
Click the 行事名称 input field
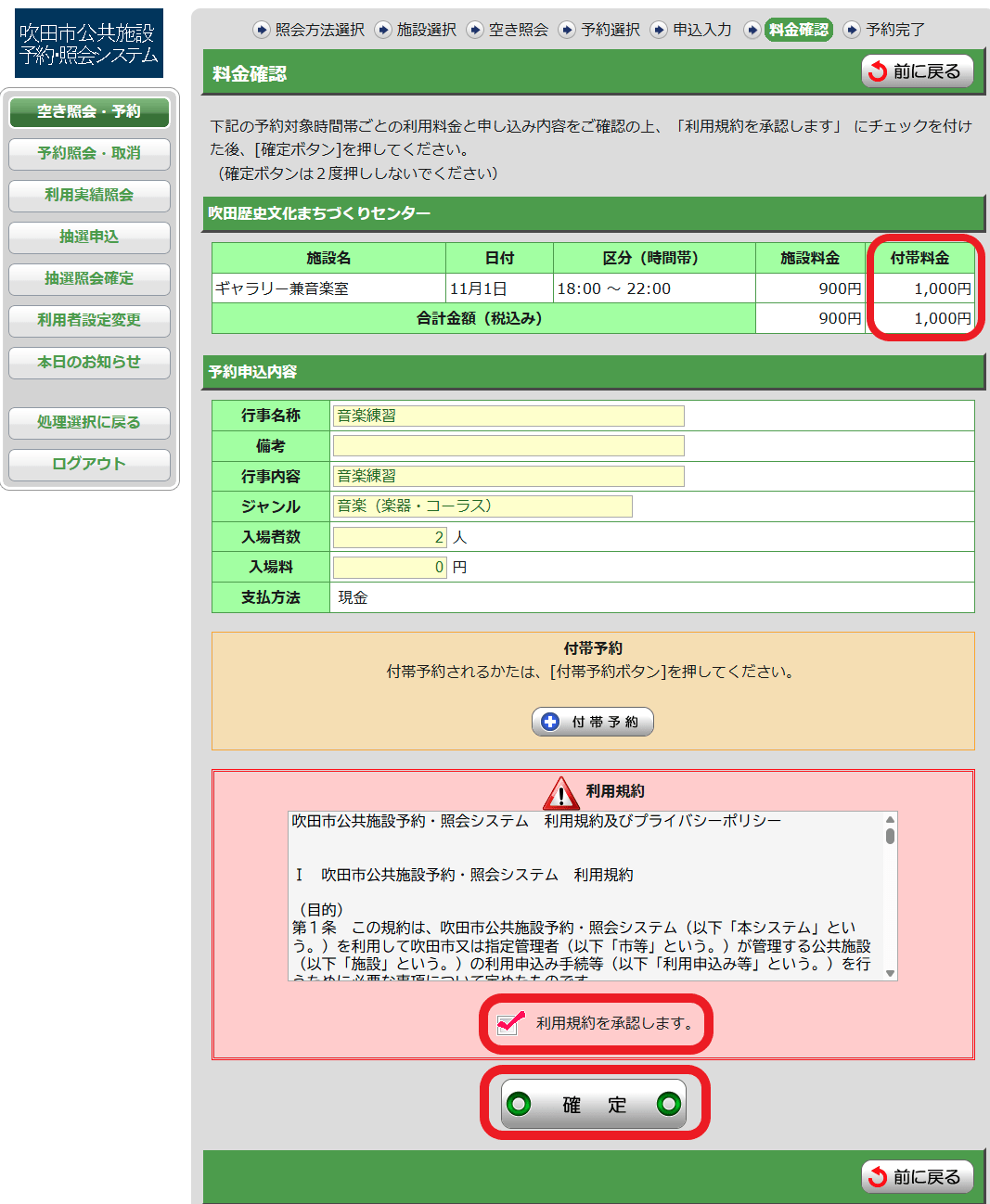508,416
